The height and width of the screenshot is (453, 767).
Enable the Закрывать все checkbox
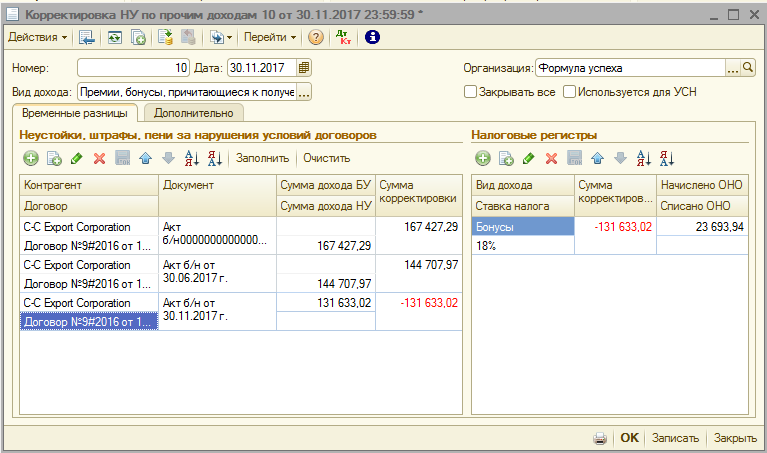point(470,92)
